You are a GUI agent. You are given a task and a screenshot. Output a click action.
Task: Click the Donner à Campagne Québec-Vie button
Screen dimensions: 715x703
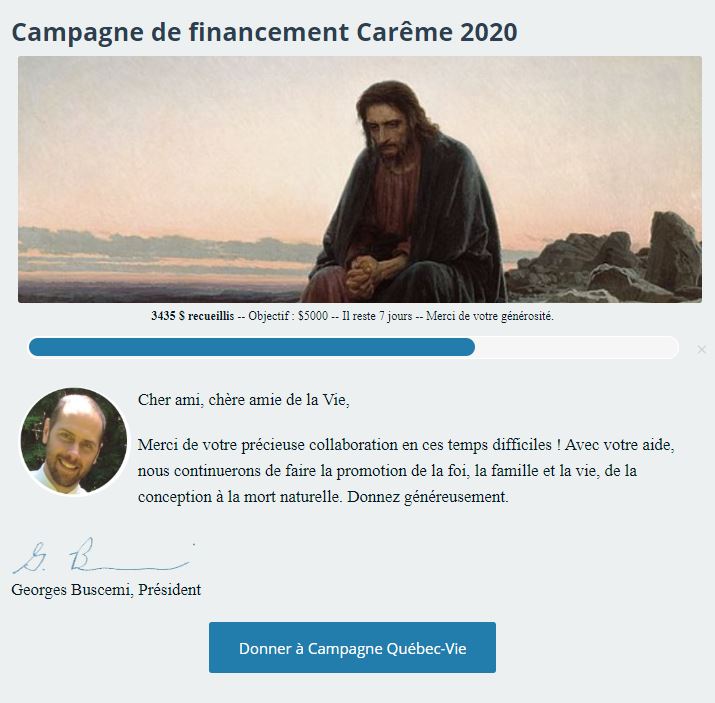(352, 648)
